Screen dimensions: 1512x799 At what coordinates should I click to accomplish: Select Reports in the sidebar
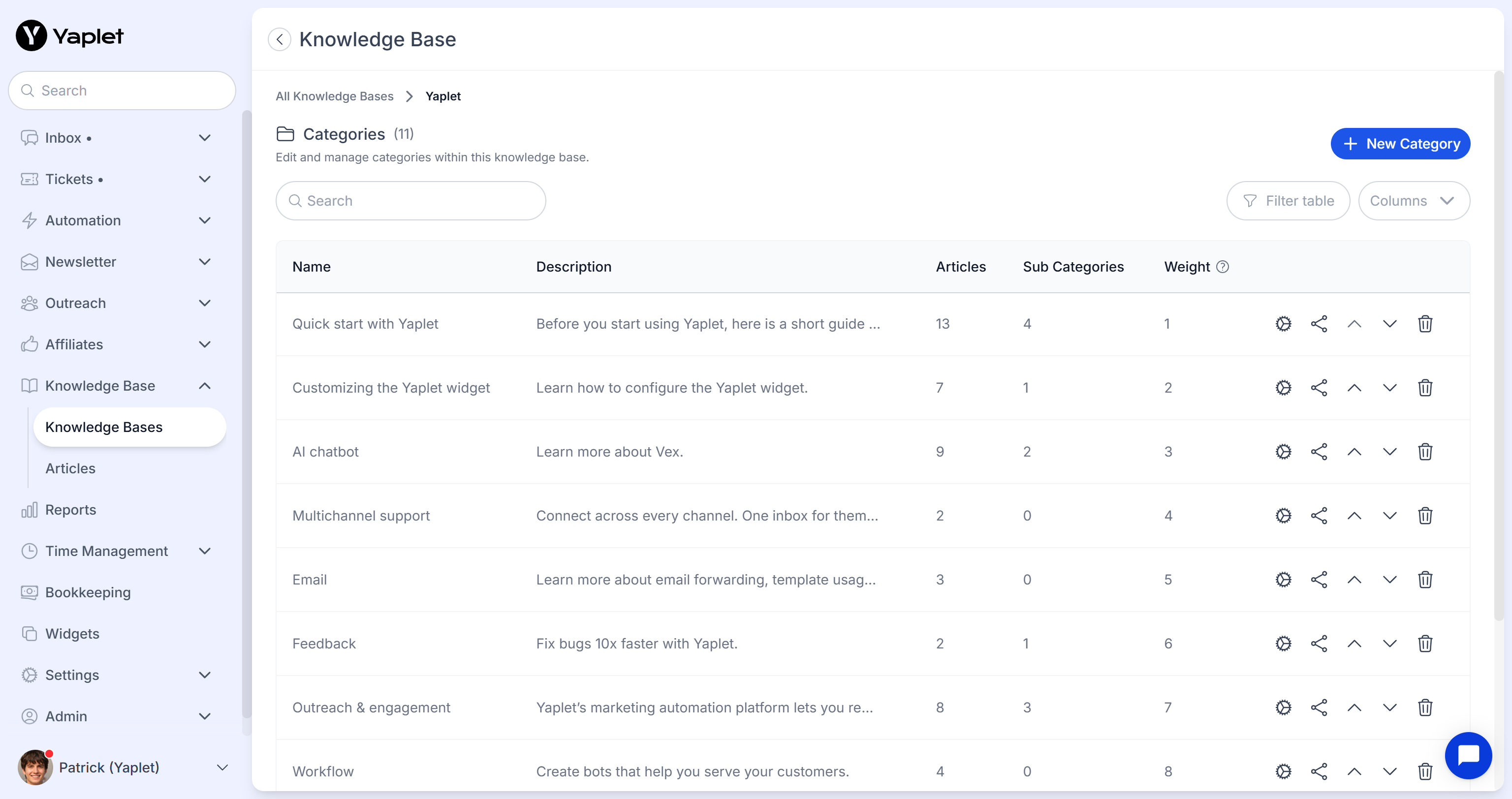(x=70, y=510)
